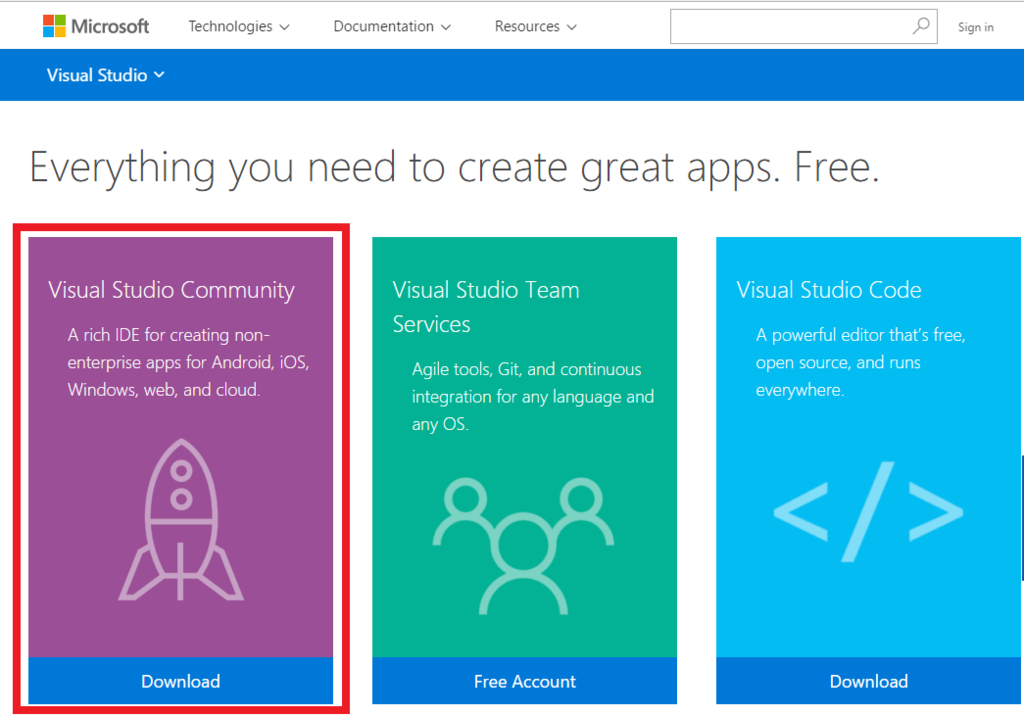The width and height of the screenshot is (1024, 716).
Task: Click Sign in link
Action: (x=976, y=27)
